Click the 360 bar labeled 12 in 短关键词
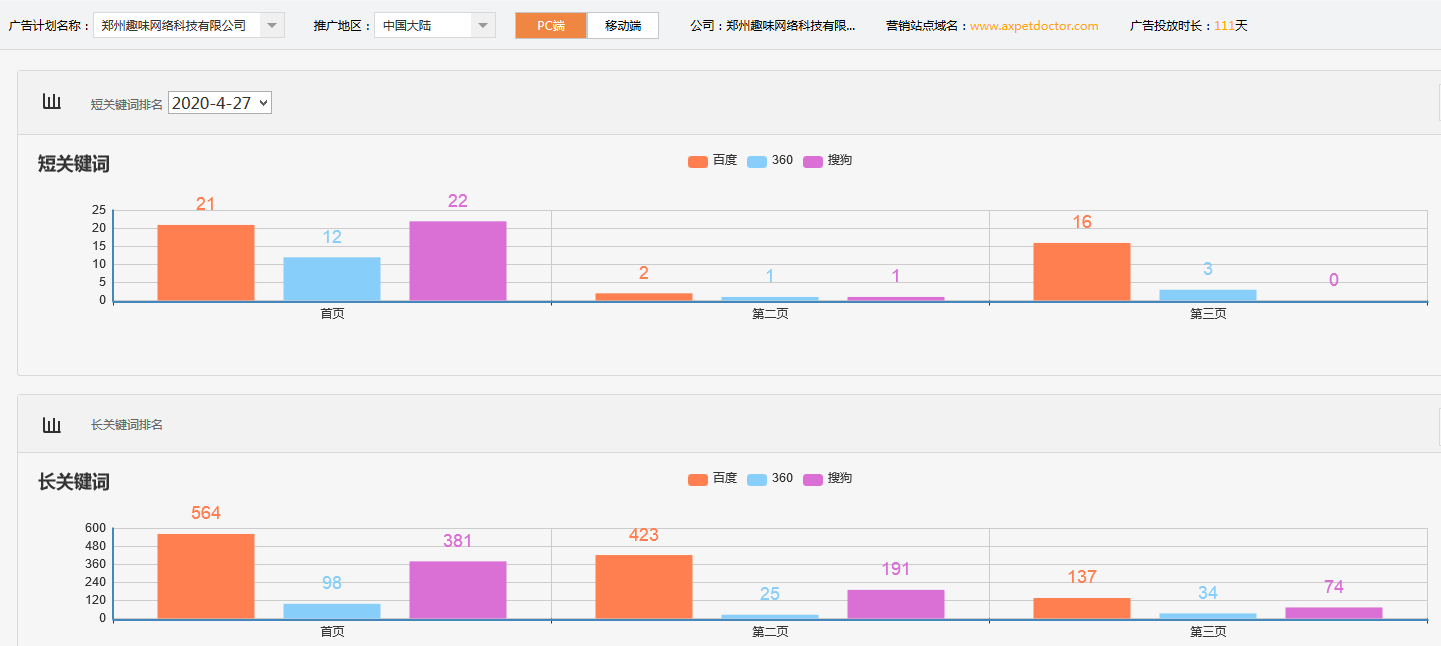 332,279
